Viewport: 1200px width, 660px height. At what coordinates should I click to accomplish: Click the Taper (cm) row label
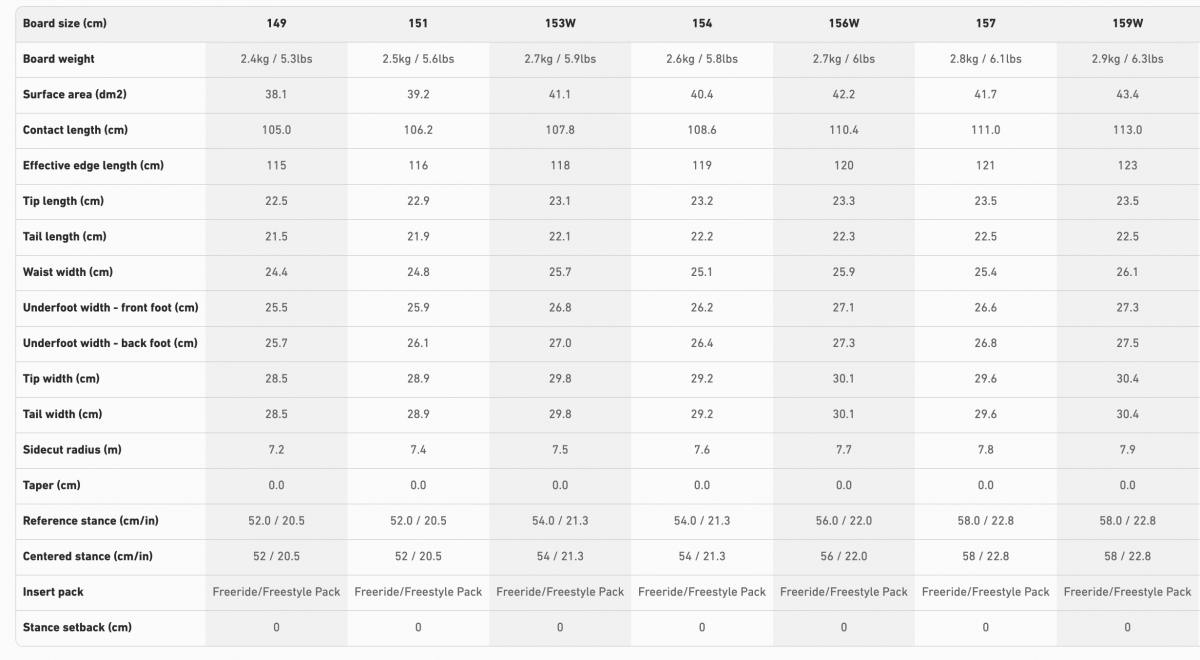point(52,485)
